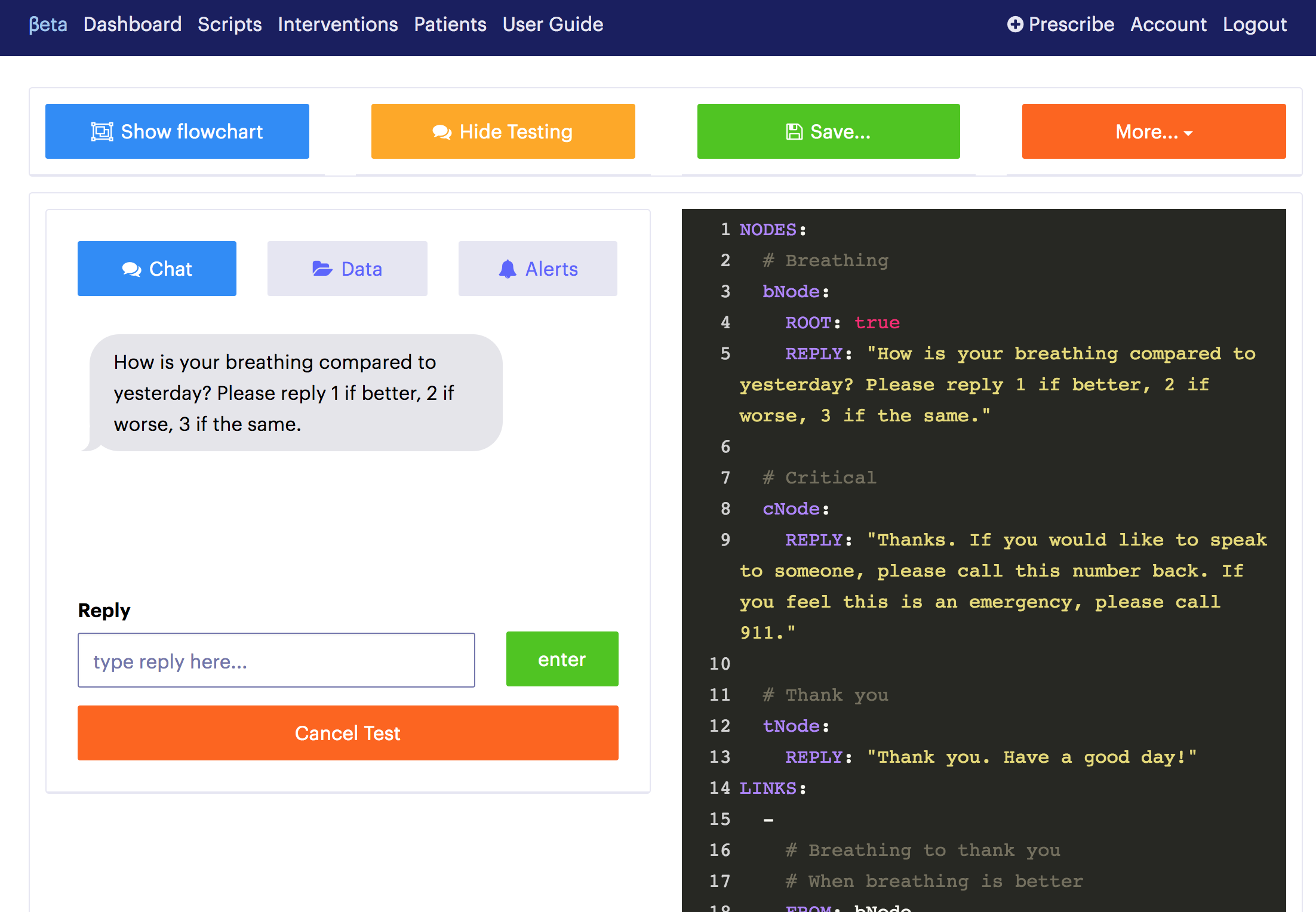Click the bell icon on the Alerts tab

(508, 269)
